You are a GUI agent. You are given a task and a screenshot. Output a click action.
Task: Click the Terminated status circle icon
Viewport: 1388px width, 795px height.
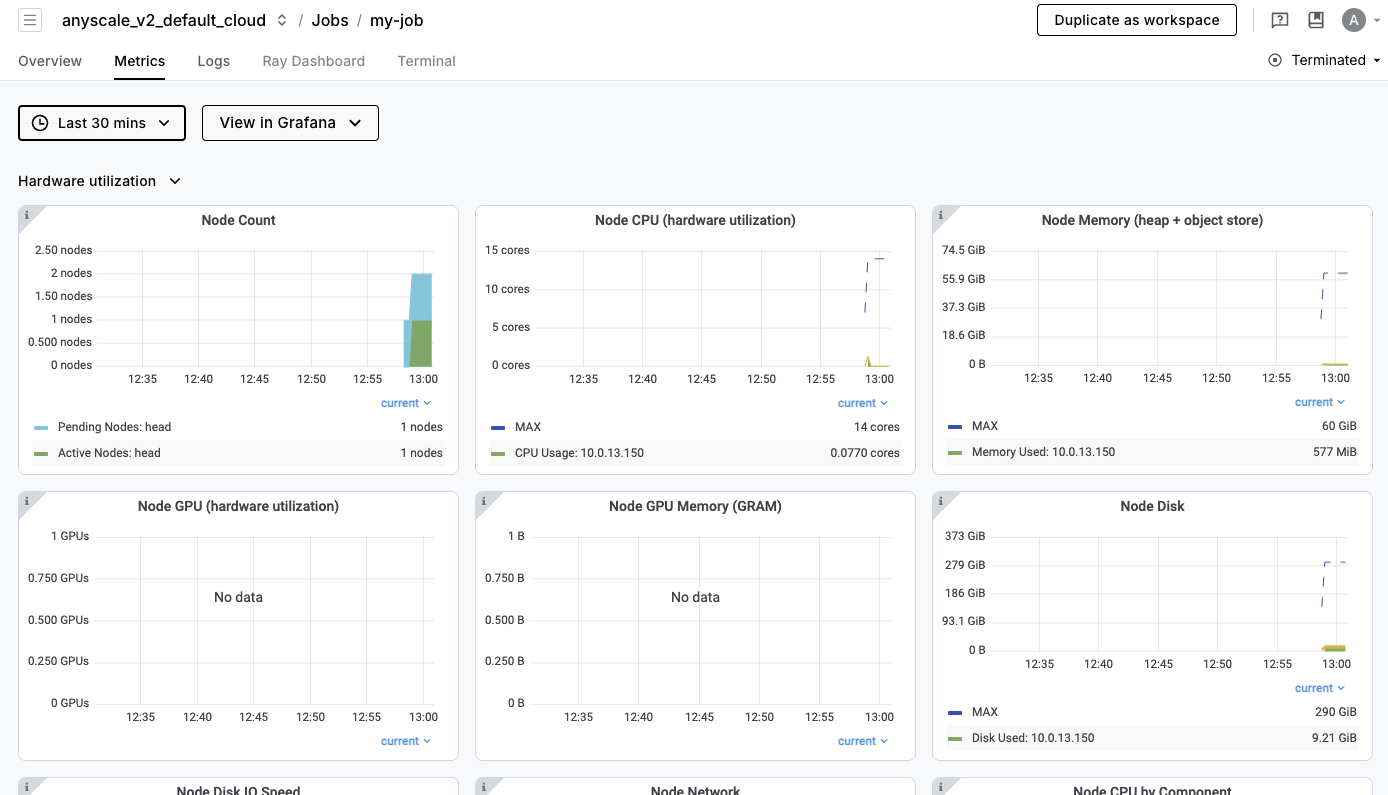pos(1275,60)
